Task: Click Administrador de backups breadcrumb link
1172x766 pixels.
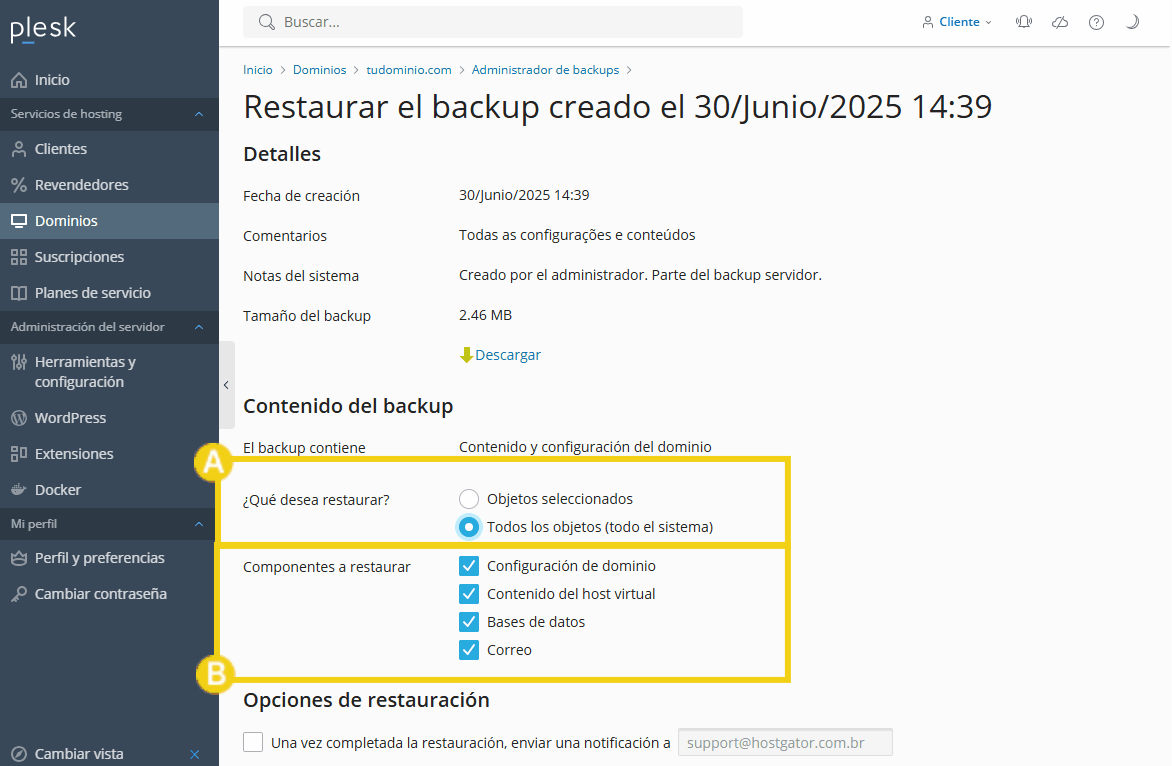Action: 545,70
